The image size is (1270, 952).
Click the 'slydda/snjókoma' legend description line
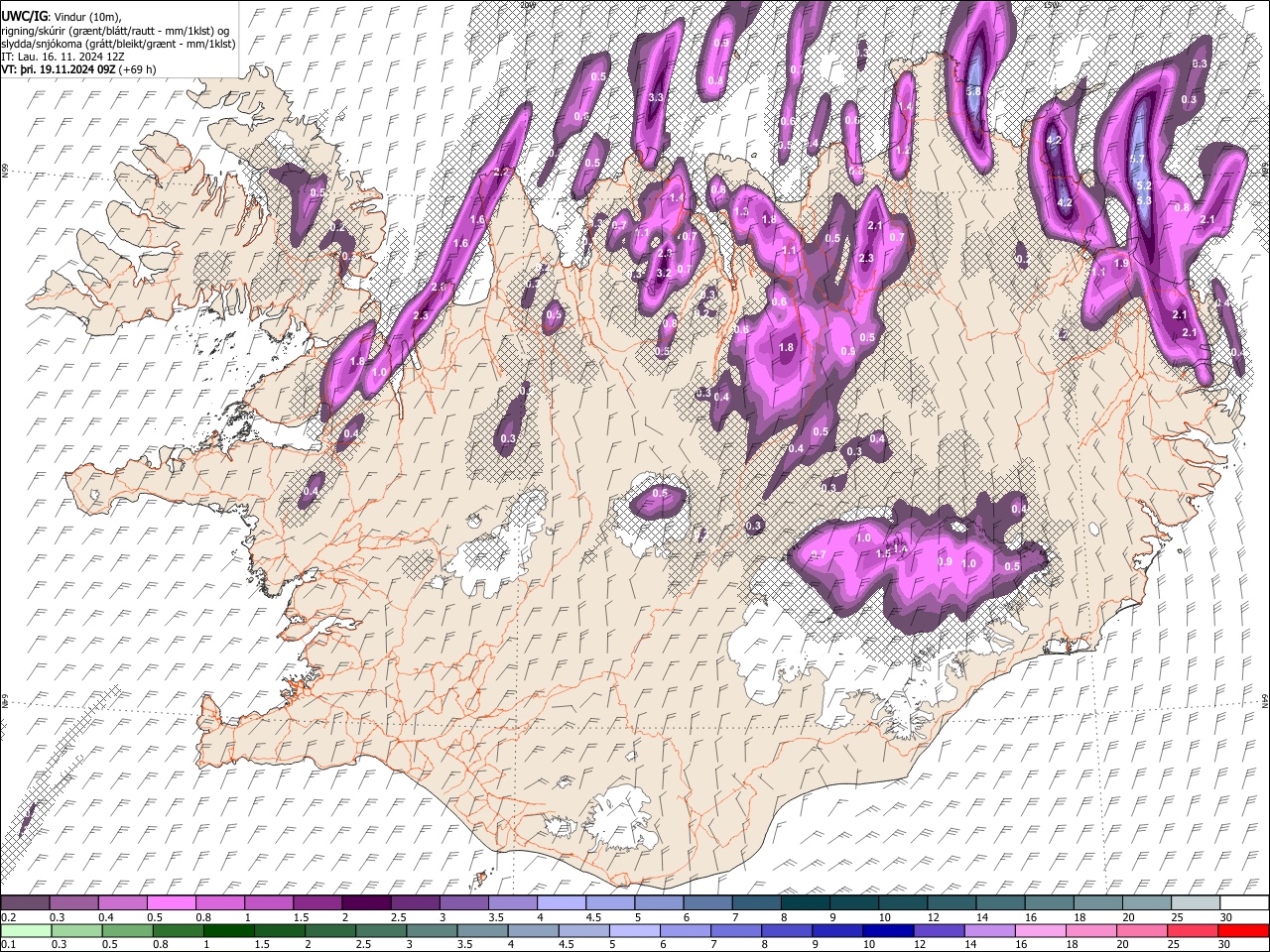coord(118,44)
